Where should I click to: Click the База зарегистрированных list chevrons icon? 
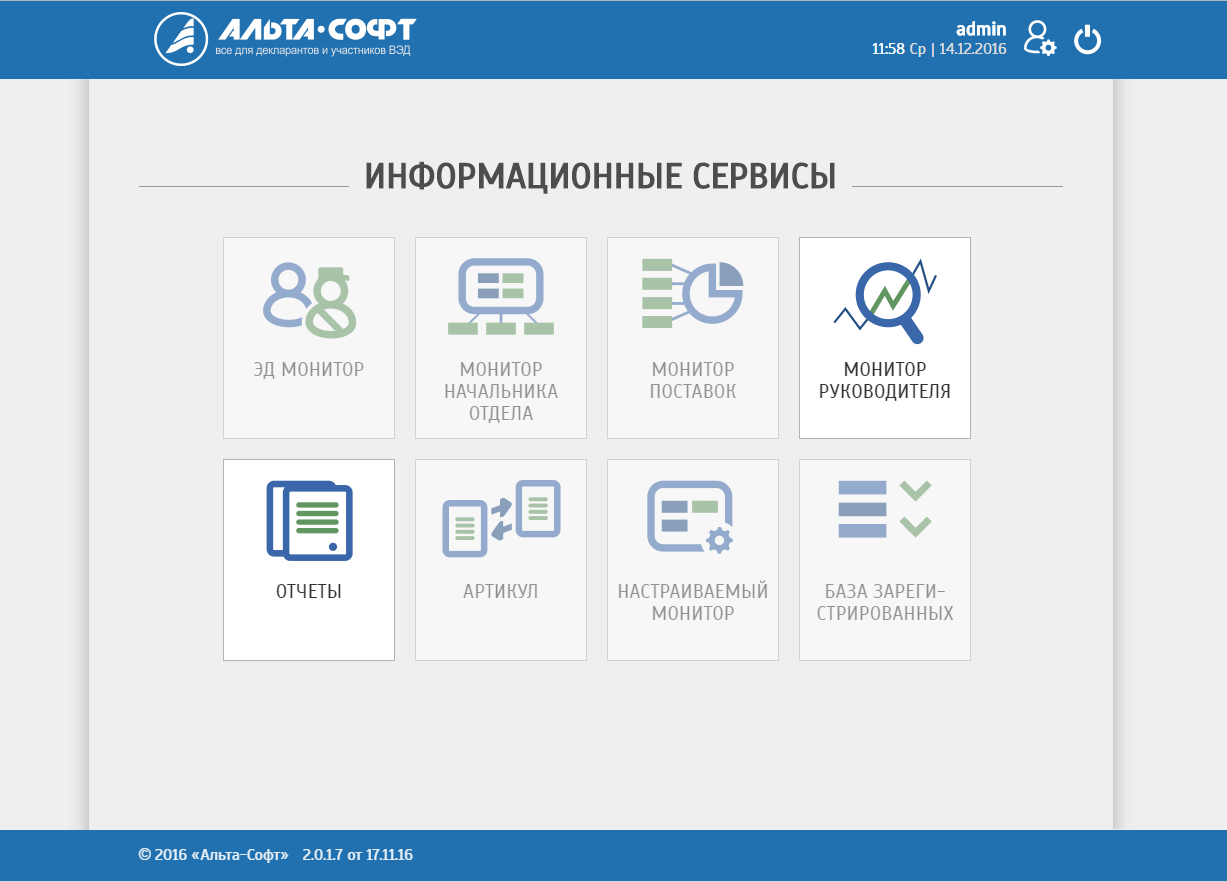pos(885,510)
